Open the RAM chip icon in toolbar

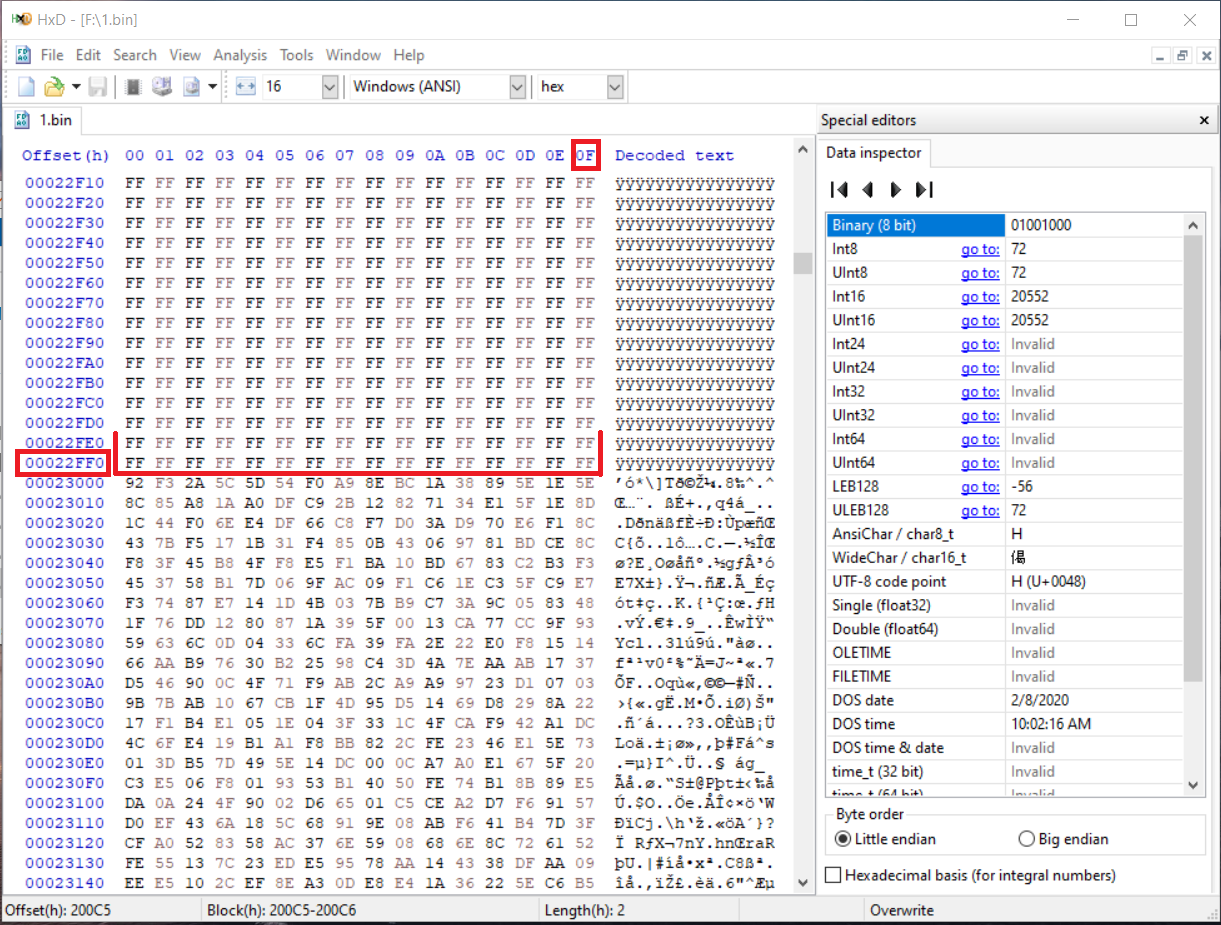pyautogui.click(x=133, y=87)
